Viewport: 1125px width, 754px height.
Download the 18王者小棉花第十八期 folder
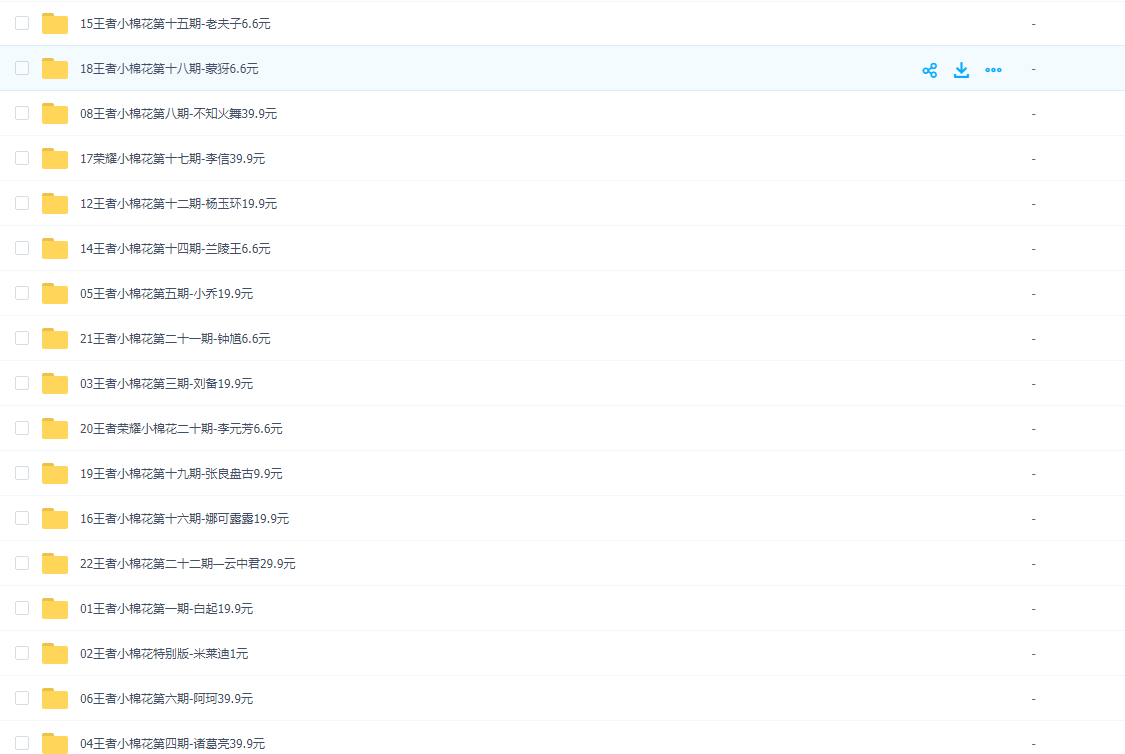(961, 70)
